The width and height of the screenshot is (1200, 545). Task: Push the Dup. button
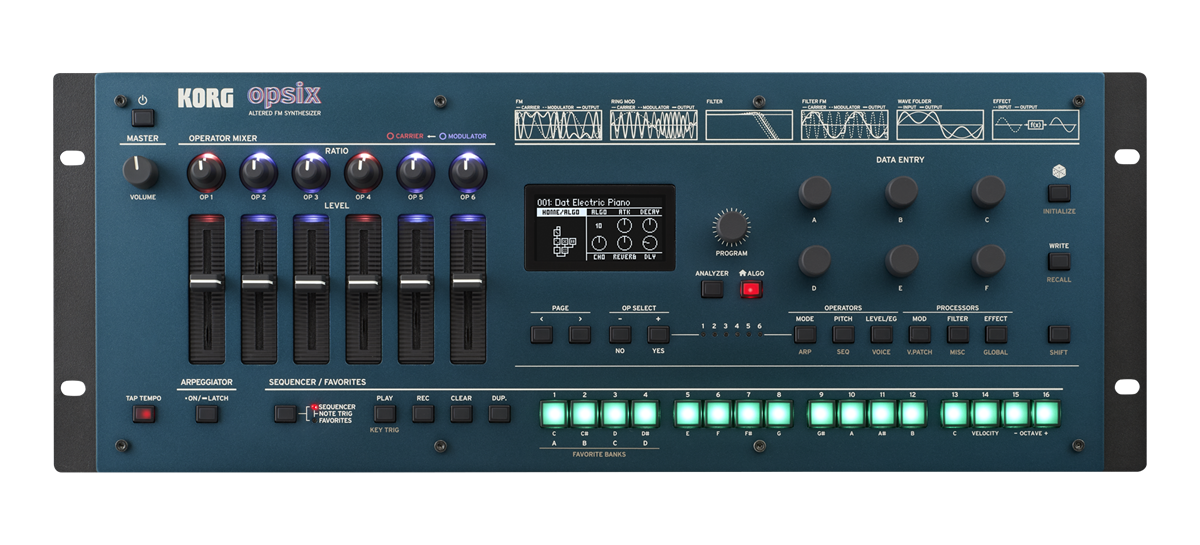point(499,413)
